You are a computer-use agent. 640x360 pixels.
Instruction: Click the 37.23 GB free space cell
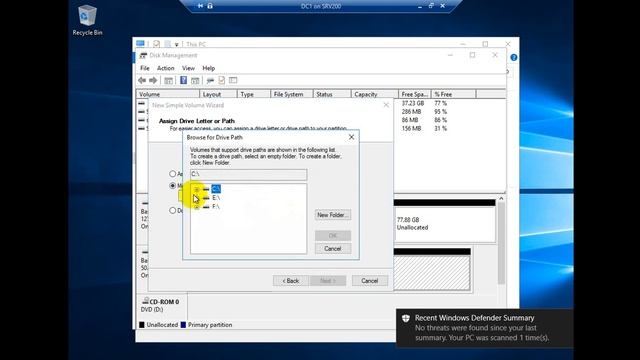point(413,103)
